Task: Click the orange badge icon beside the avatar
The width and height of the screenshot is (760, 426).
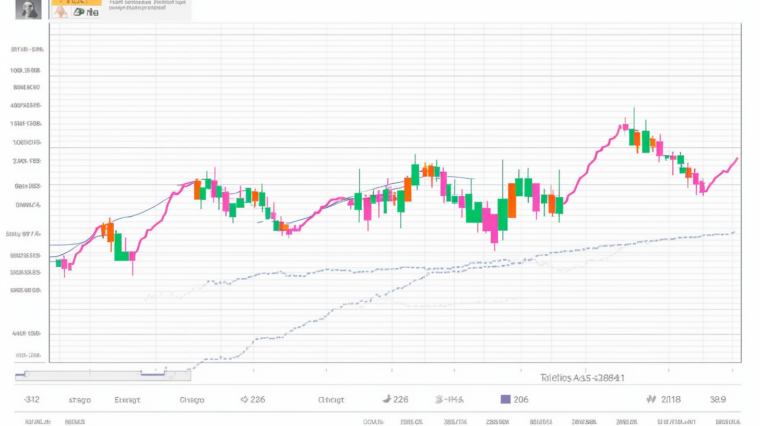Action: tap(62, 4)
